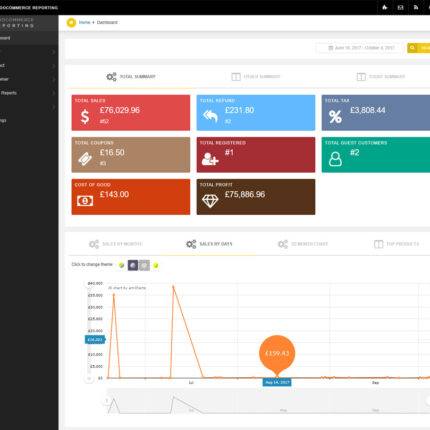The image size is (430, 430).
Task: Click the blue y-axis value marker
Action: [95, 340]
